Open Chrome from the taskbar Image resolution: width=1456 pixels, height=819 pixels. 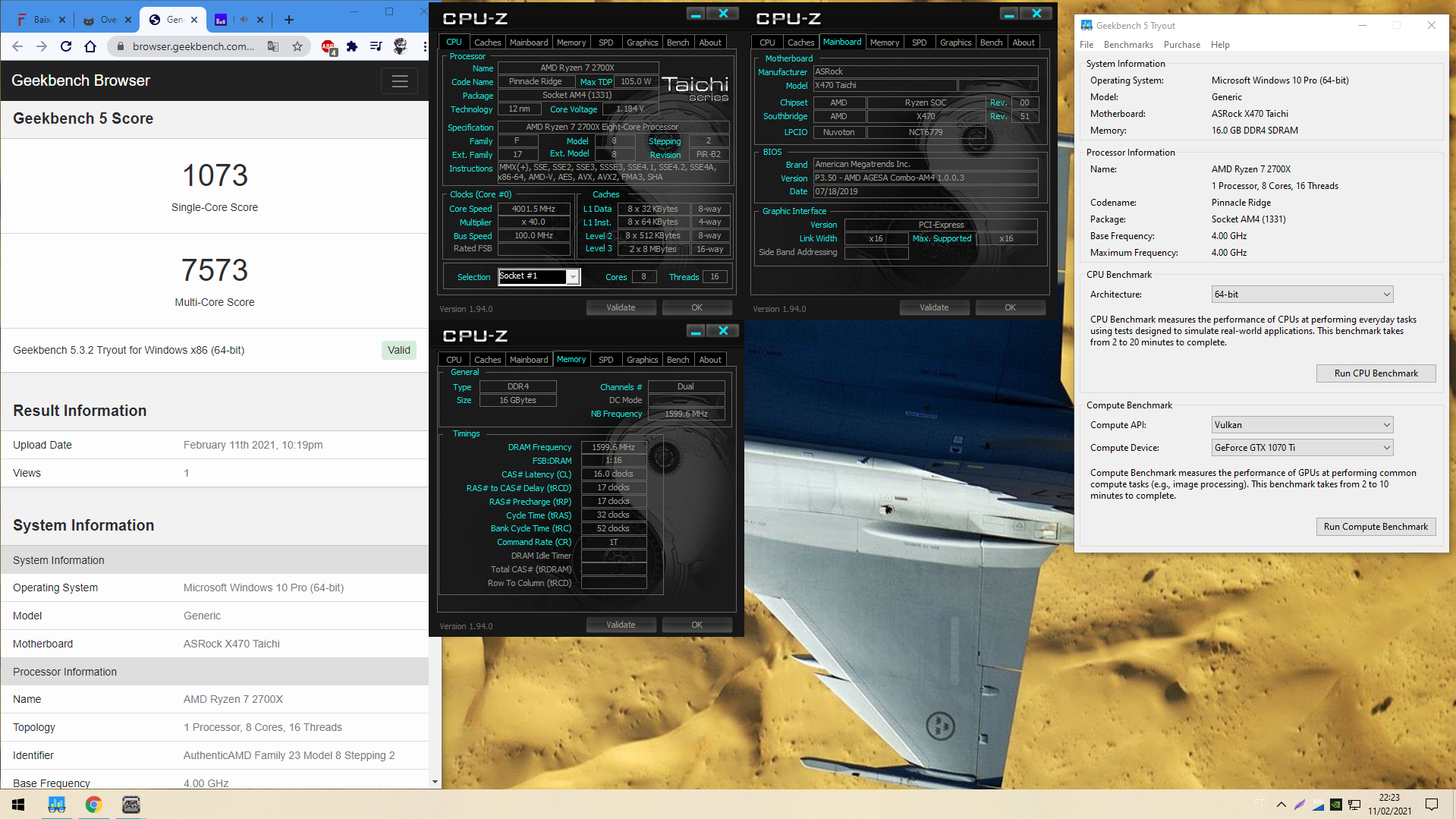tap(94, 805)
